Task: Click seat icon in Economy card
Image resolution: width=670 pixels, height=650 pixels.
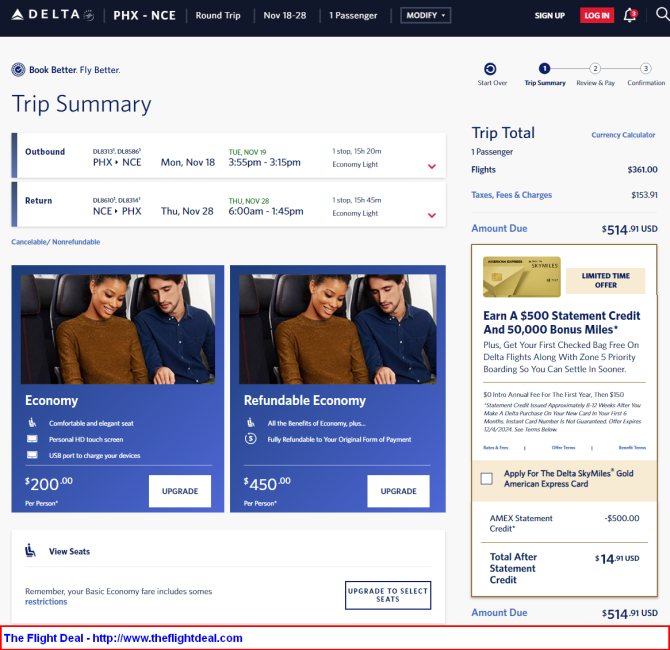Action: (x=32, y=423)
